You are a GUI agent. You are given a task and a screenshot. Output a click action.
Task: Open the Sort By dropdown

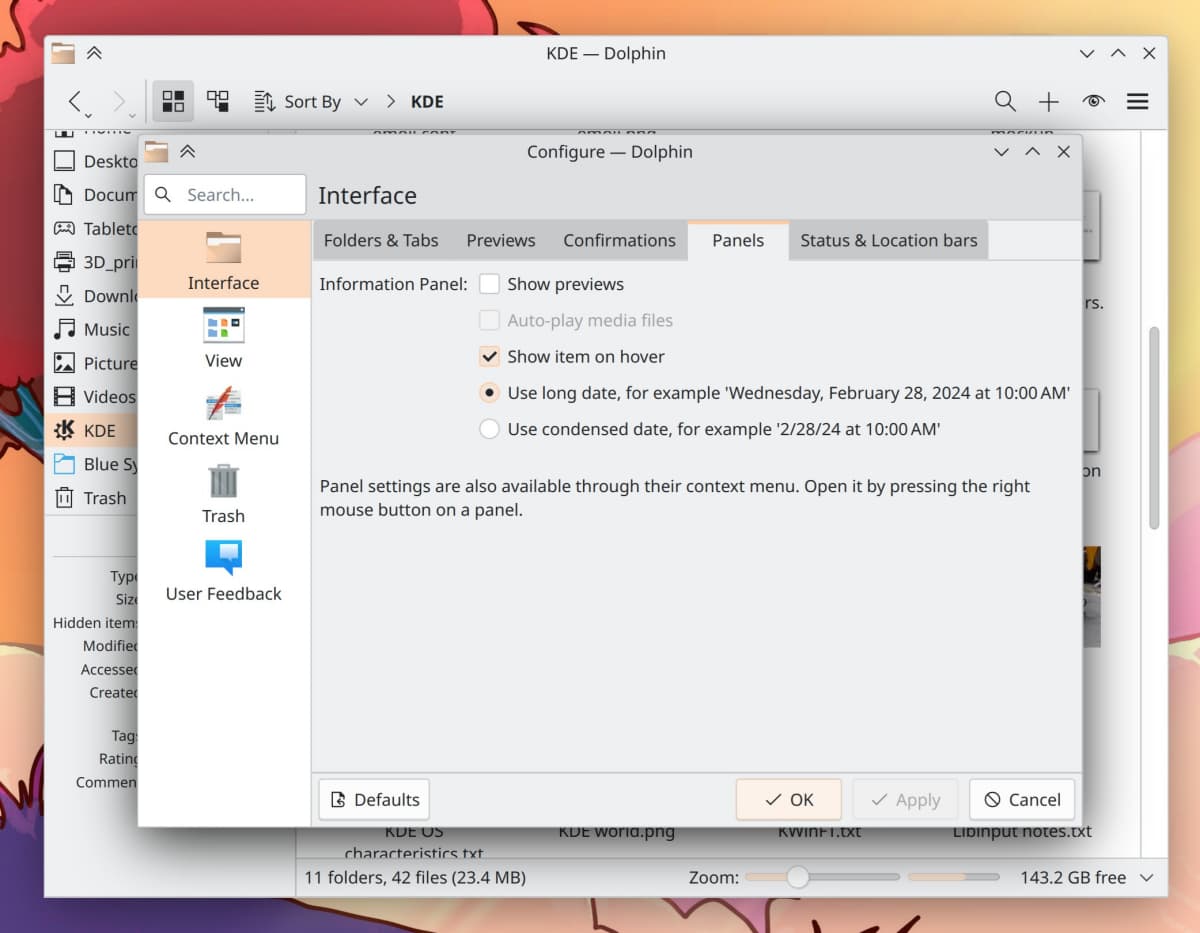click(x=311, y=101)
